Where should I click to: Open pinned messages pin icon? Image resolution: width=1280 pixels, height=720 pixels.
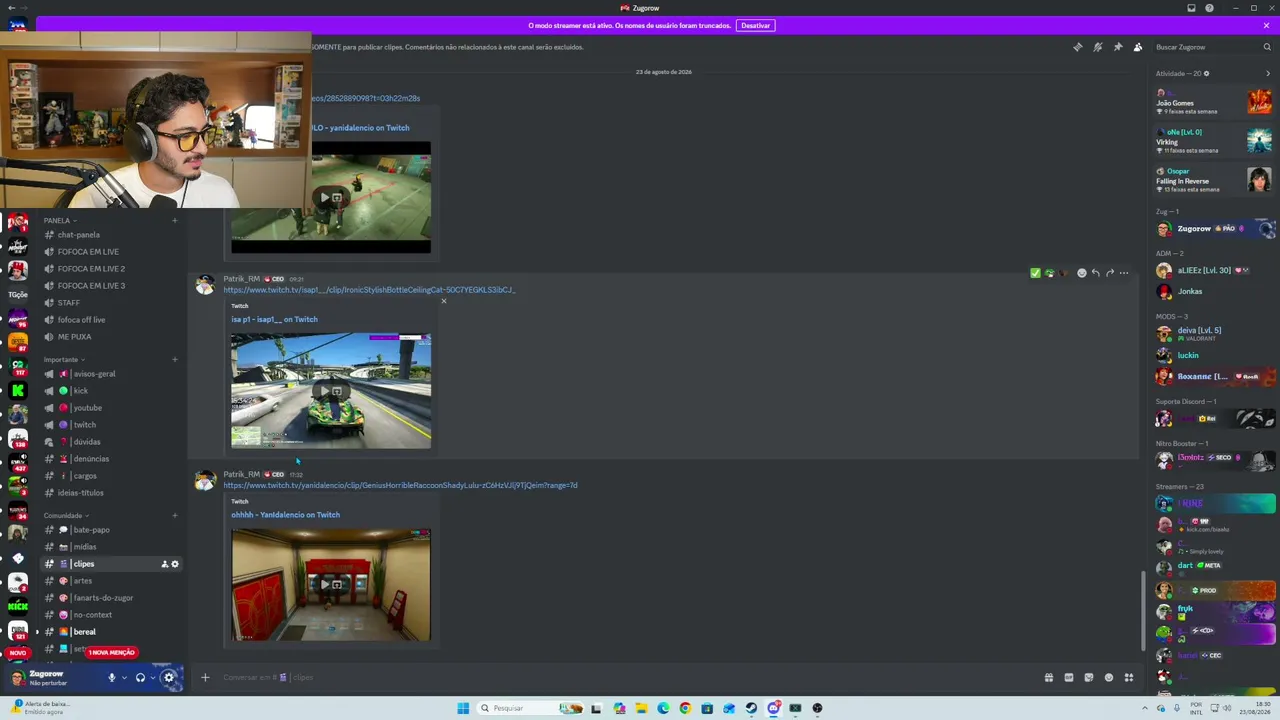1118,47
